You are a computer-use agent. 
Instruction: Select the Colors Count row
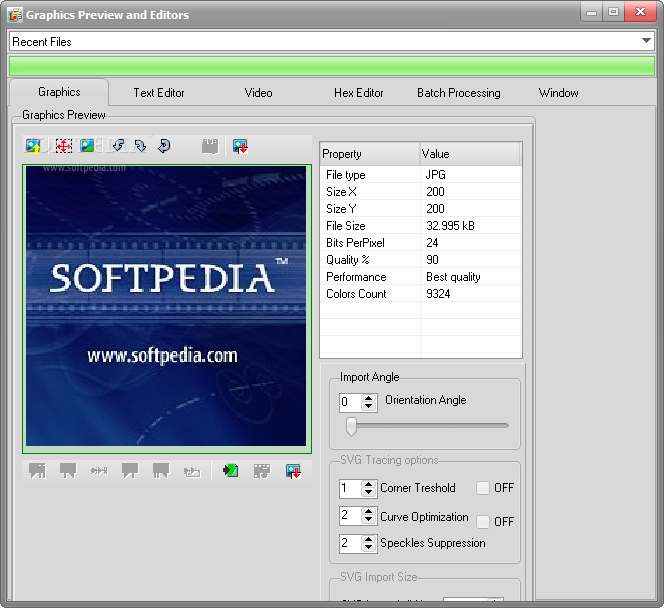[x=421, y=293]
